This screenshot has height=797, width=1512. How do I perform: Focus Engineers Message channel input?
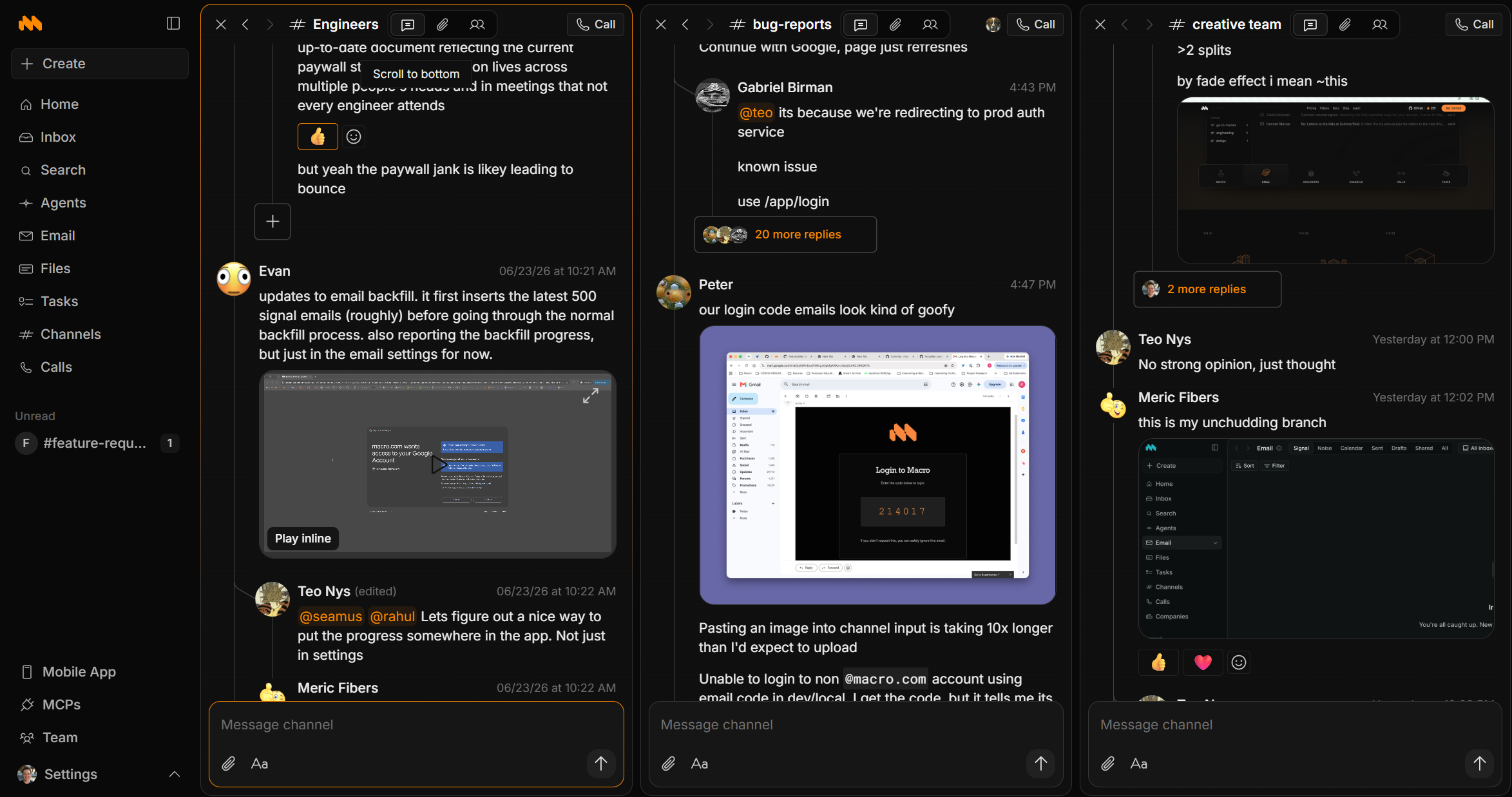[x=416, y=725]
